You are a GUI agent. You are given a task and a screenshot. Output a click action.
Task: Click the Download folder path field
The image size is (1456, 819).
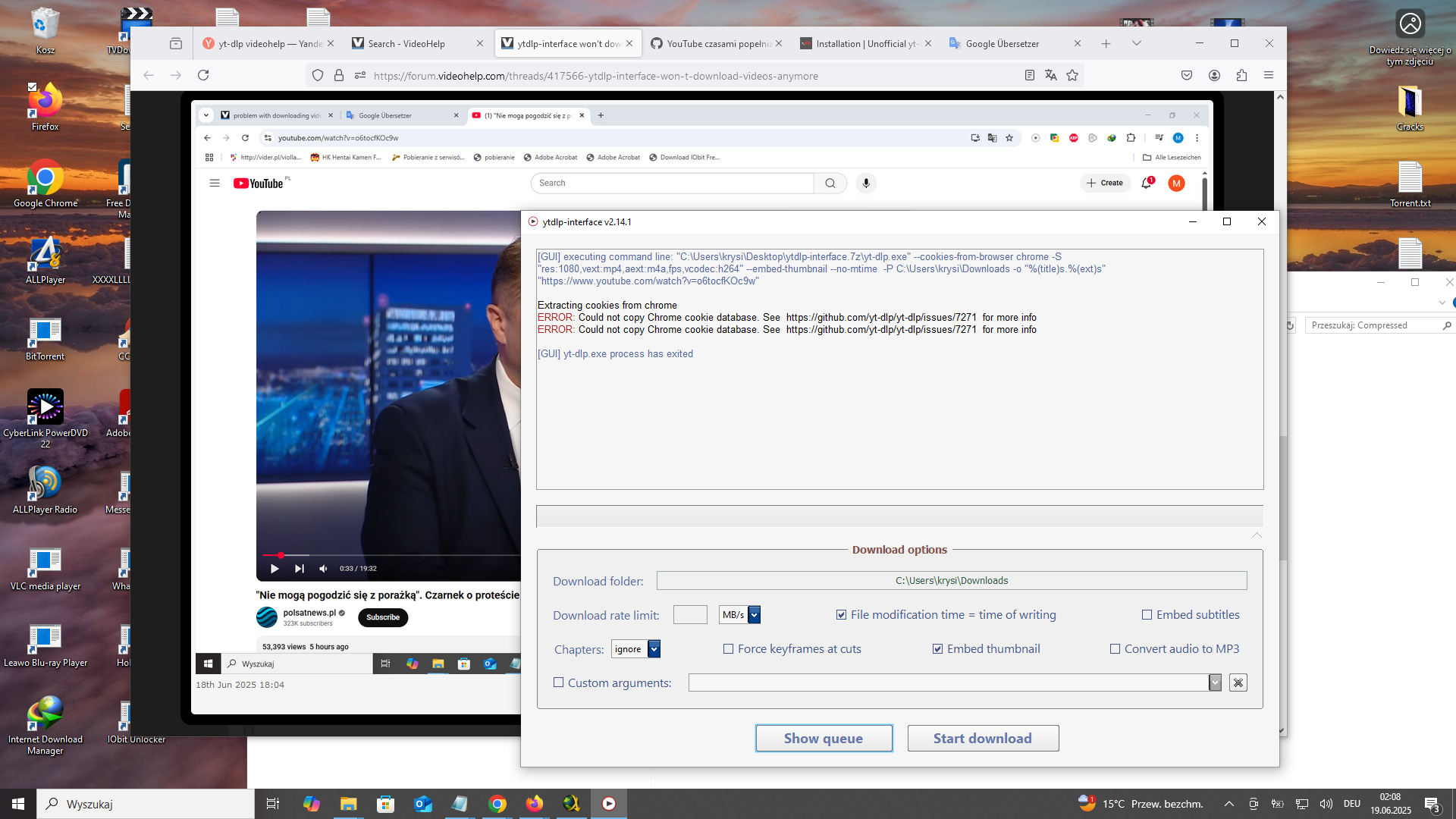tap(951, 581)
